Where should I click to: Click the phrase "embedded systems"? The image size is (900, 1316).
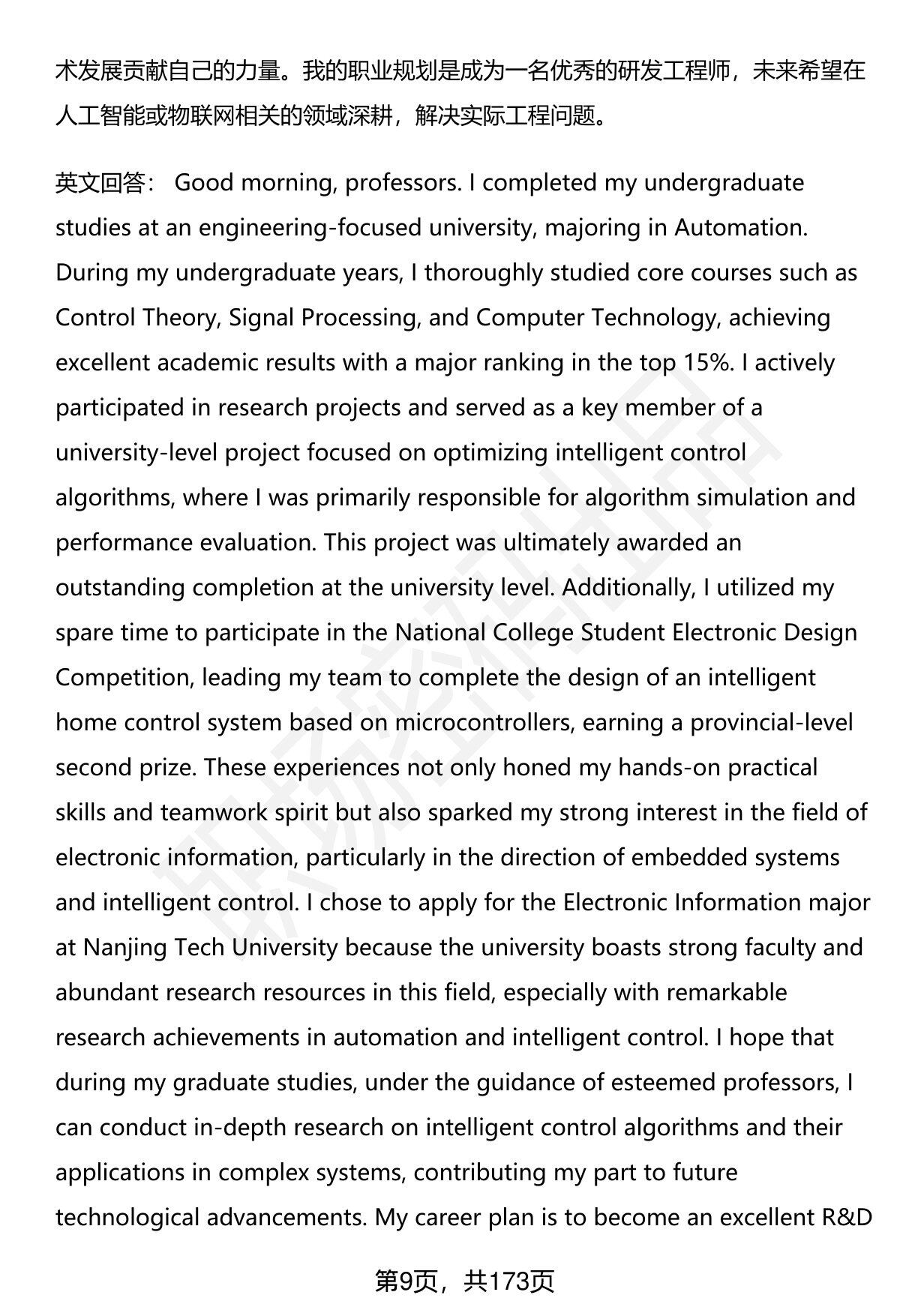point(736,858)
